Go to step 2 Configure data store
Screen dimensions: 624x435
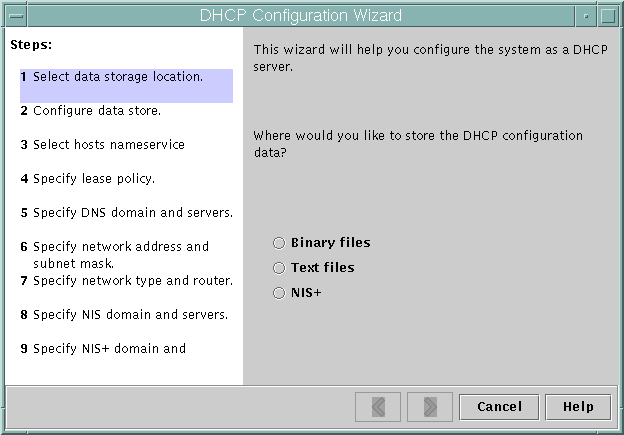96,111
